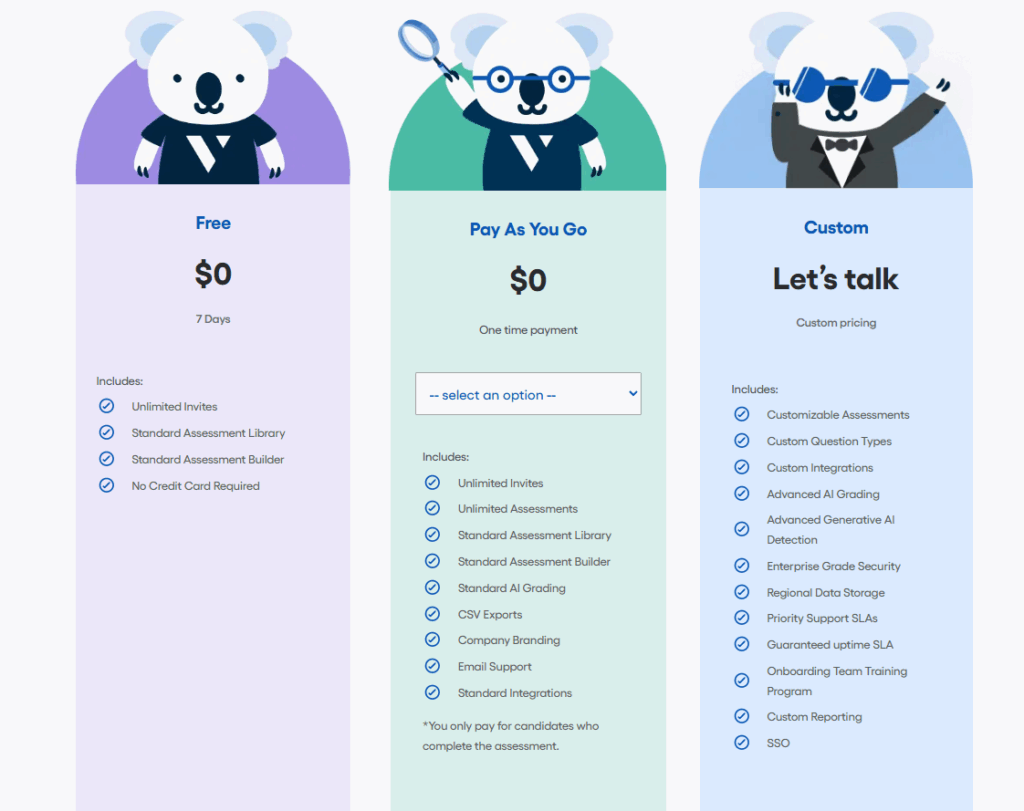Image resolution: width=1024 pixels, height=811 pixels.
Task: Click the Pay As You Go title
Action: coord(528,230)
